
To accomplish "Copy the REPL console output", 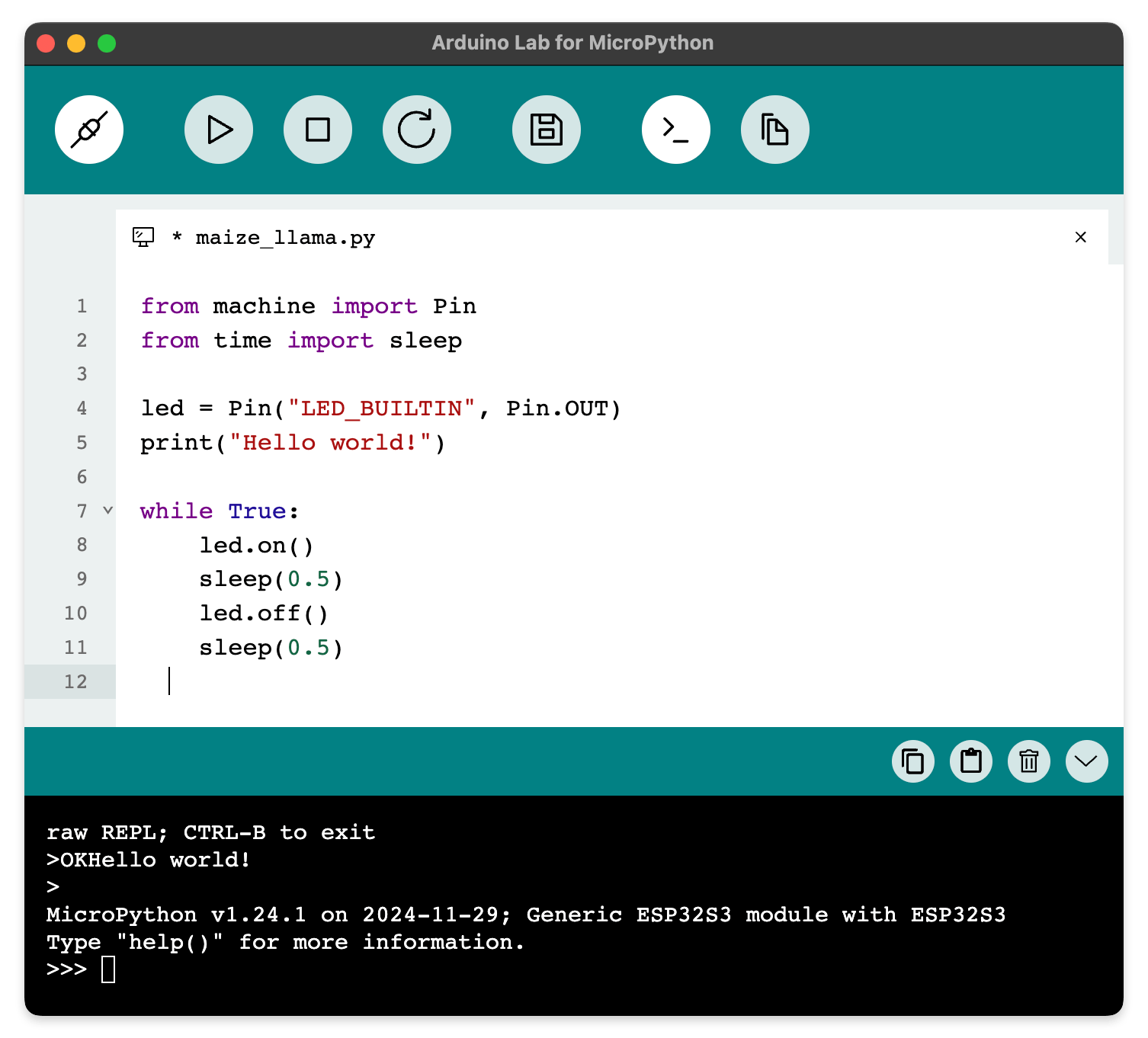I will pyautogui.click(x=913, y=761).
